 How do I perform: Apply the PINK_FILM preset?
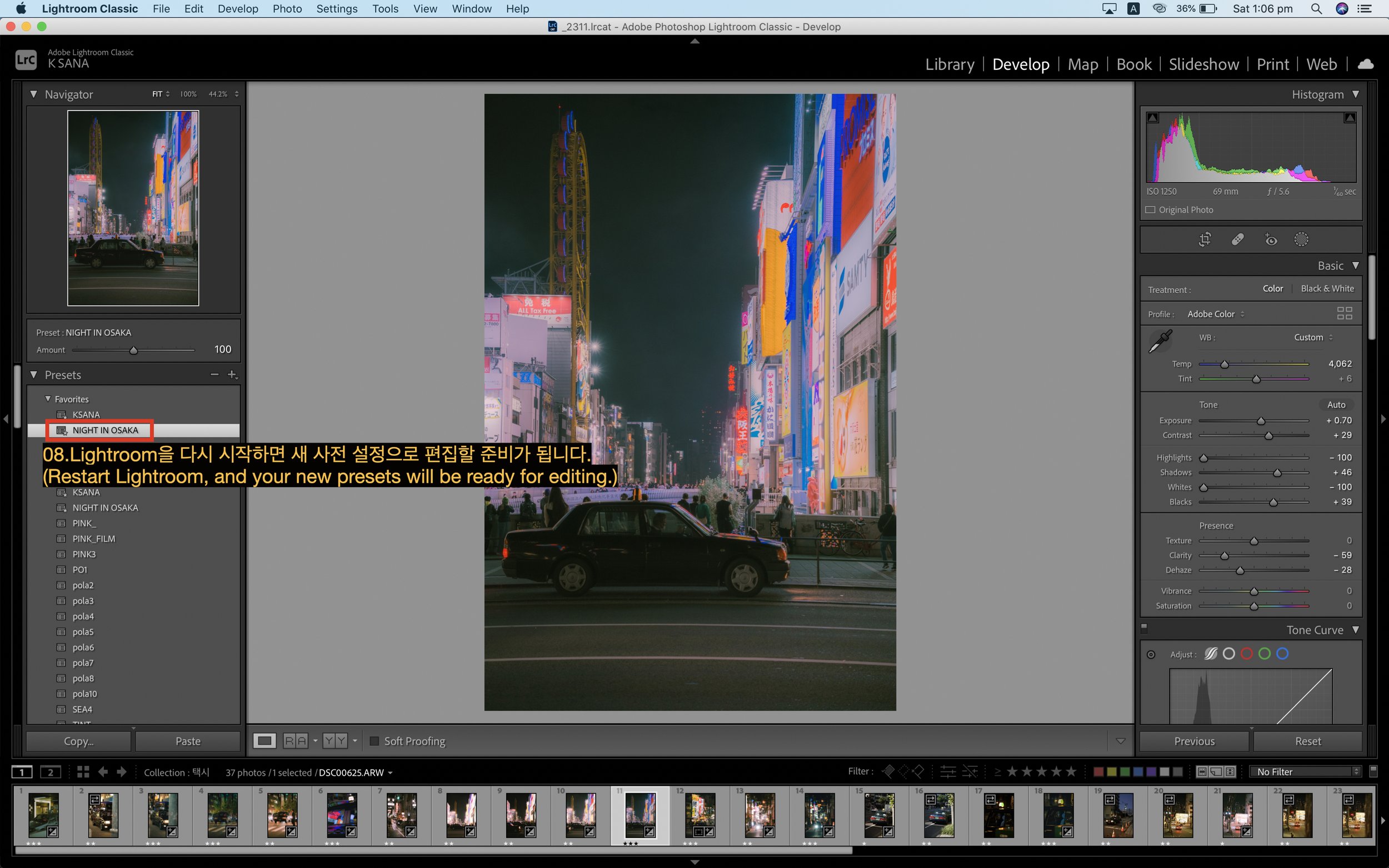(93, 539)
